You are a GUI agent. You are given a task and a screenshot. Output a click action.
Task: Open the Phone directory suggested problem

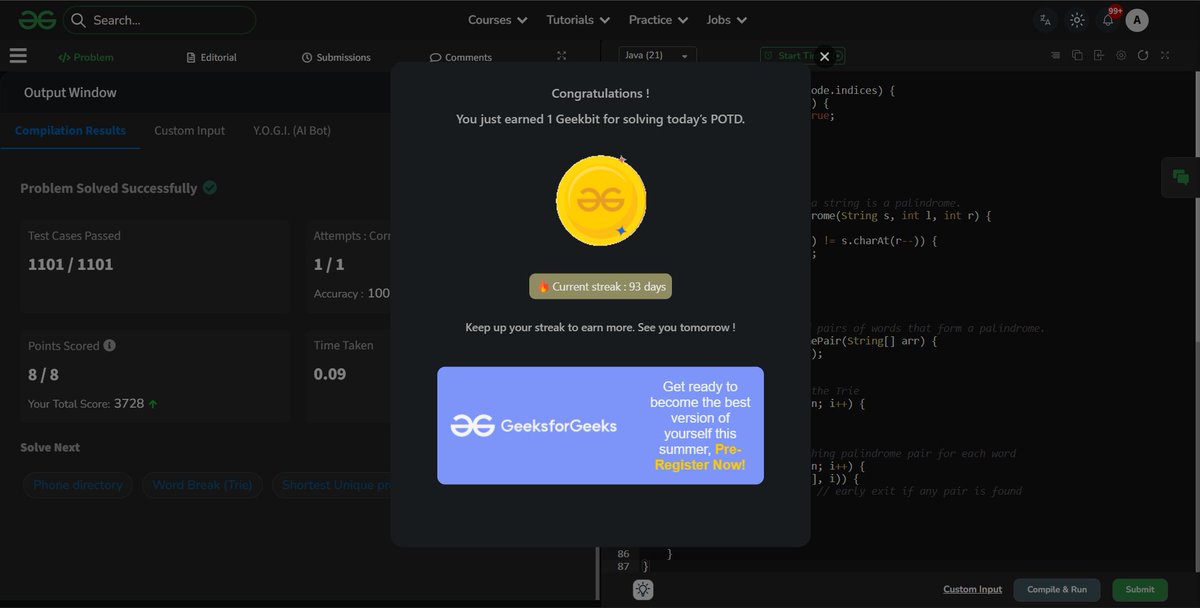(x=78, y=485)
